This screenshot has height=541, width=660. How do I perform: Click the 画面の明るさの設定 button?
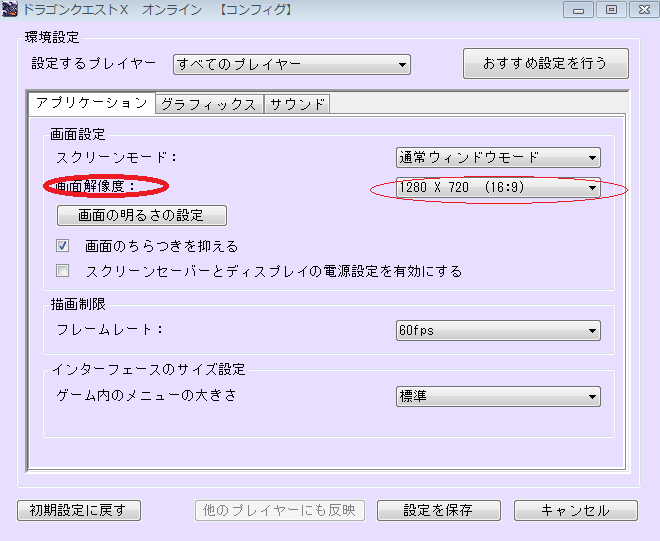[x=142, y=216]
